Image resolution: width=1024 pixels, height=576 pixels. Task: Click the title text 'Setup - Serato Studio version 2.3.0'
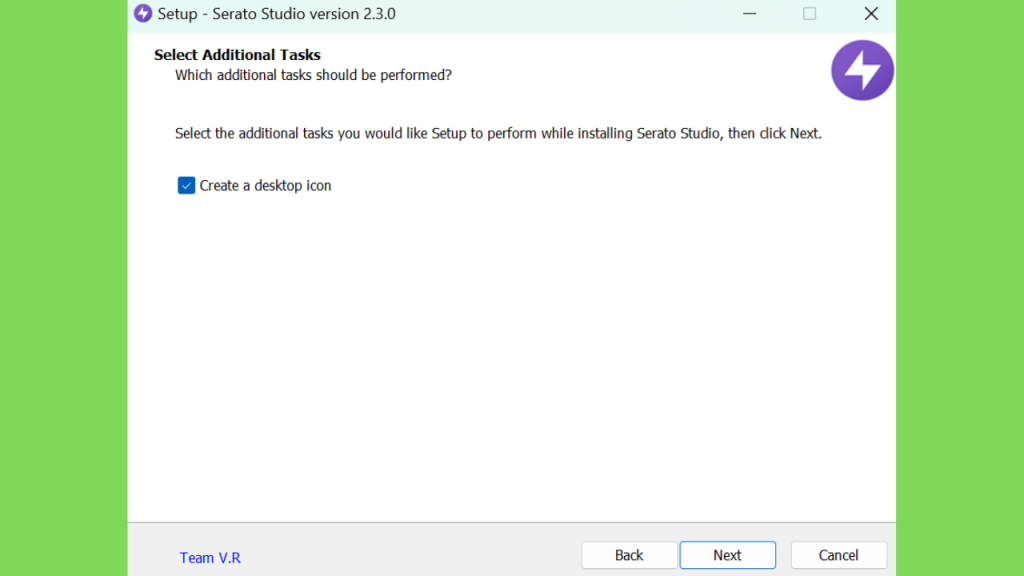click(276, 14)
